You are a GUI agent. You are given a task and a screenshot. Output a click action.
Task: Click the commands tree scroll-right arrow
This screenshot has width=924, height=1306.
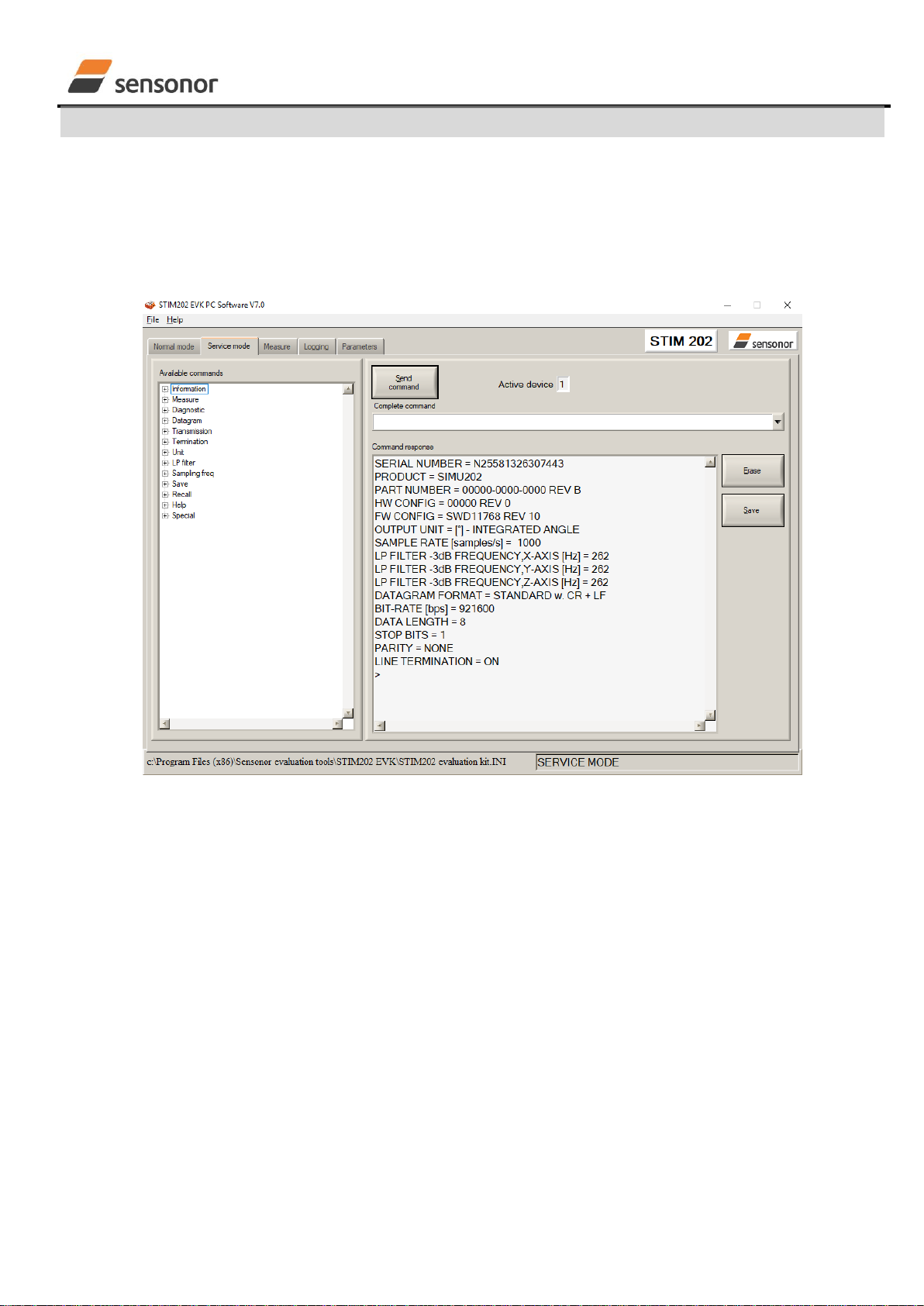(x=337, y=724)
